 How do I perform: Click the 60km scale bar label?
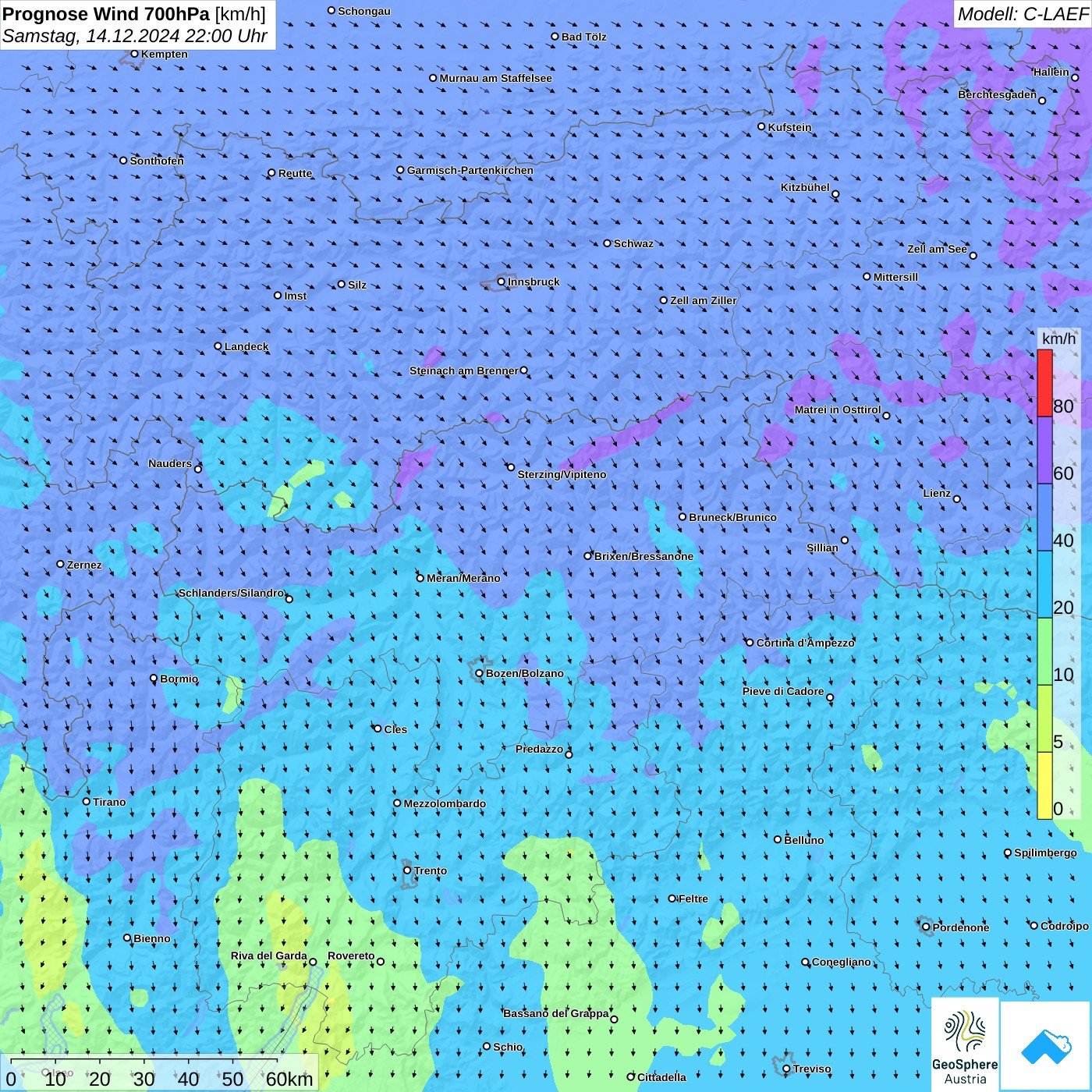tap(289, 1079)
